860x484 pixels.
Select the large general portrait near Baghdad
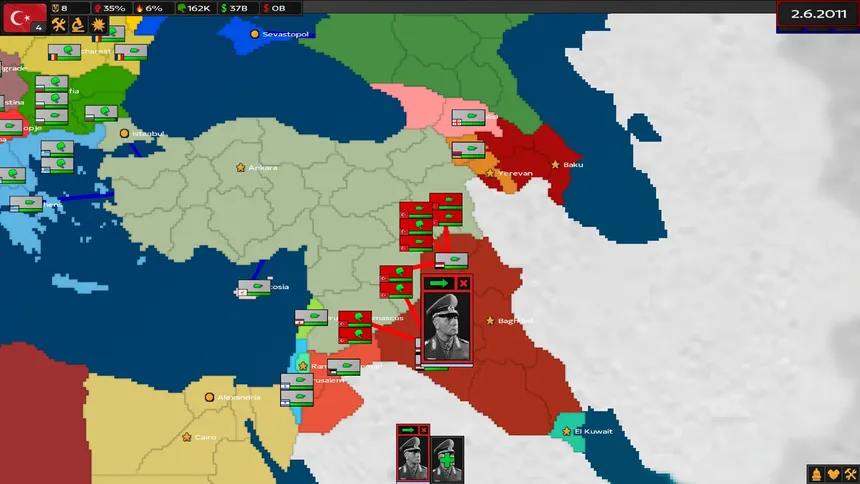point(447,327)
